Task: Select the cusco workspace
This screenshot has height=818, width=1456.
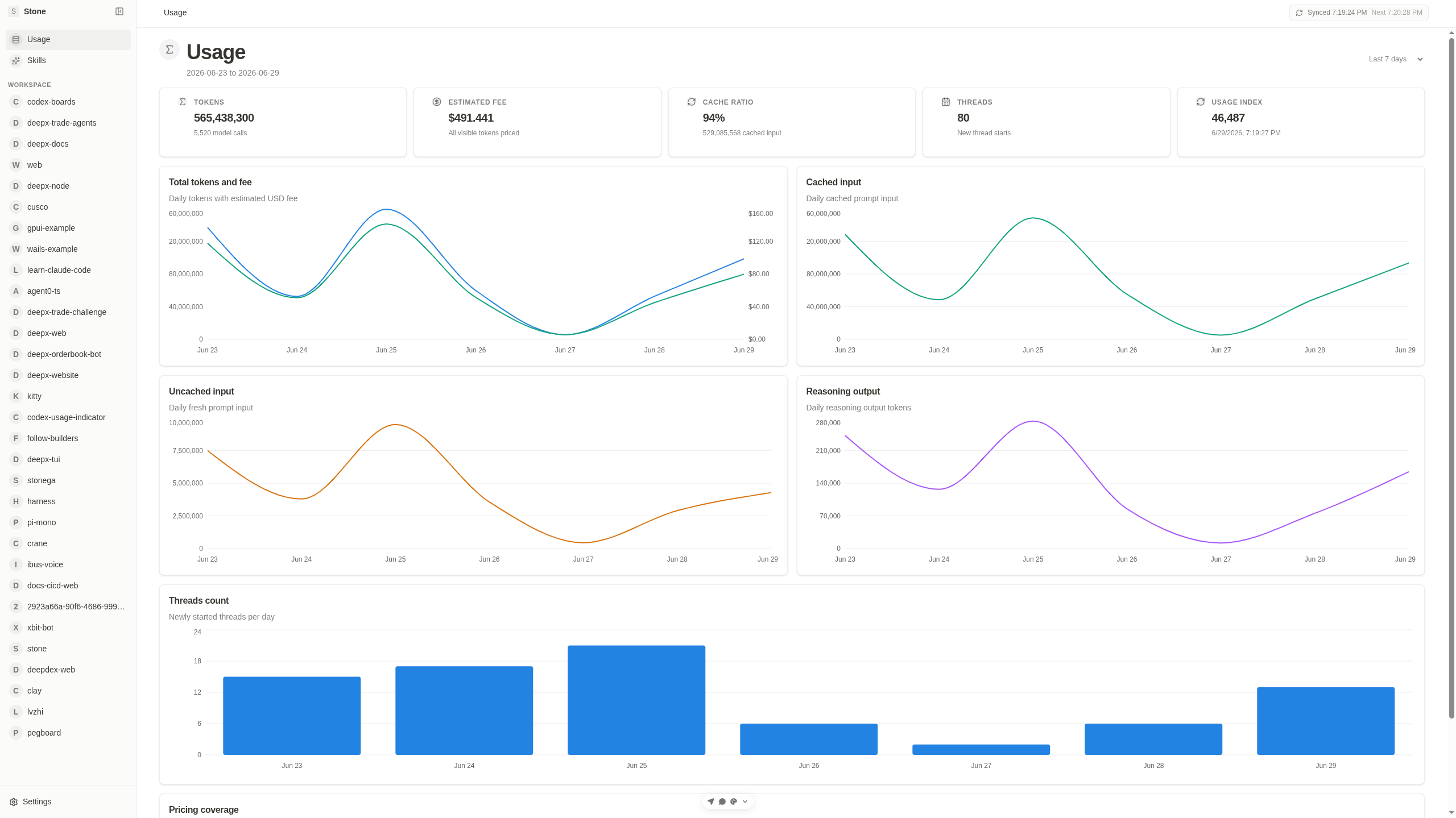Action: coord(68,207)
